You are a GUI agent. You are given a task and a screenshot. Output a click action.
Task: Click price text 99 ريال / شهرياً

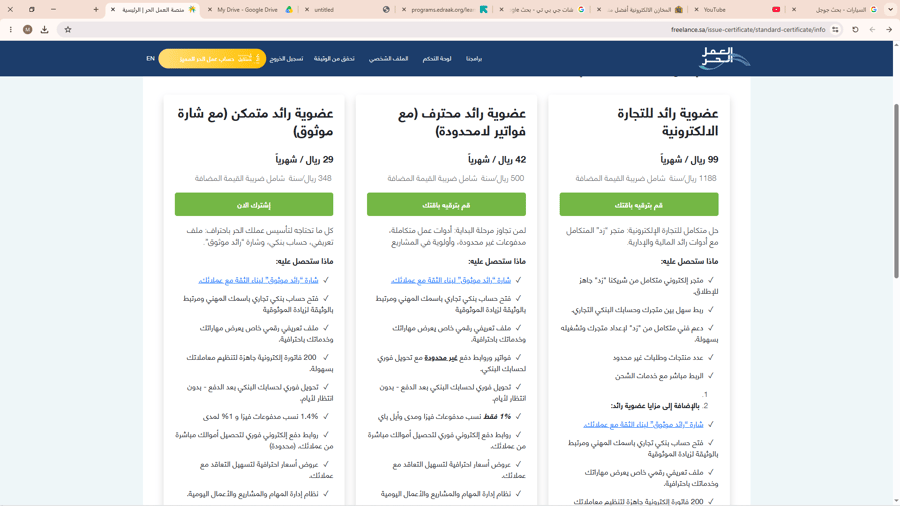(689, 159)
